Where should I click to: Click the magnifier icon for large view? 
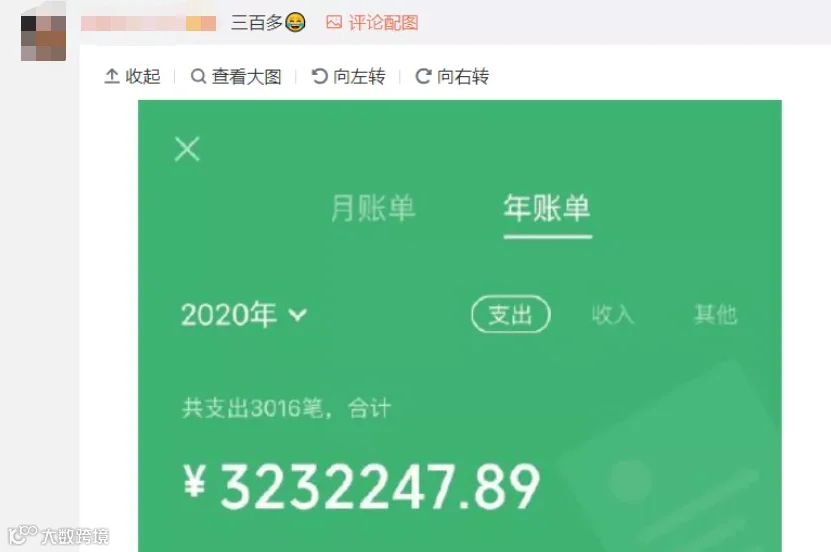(x=198, y=76)
